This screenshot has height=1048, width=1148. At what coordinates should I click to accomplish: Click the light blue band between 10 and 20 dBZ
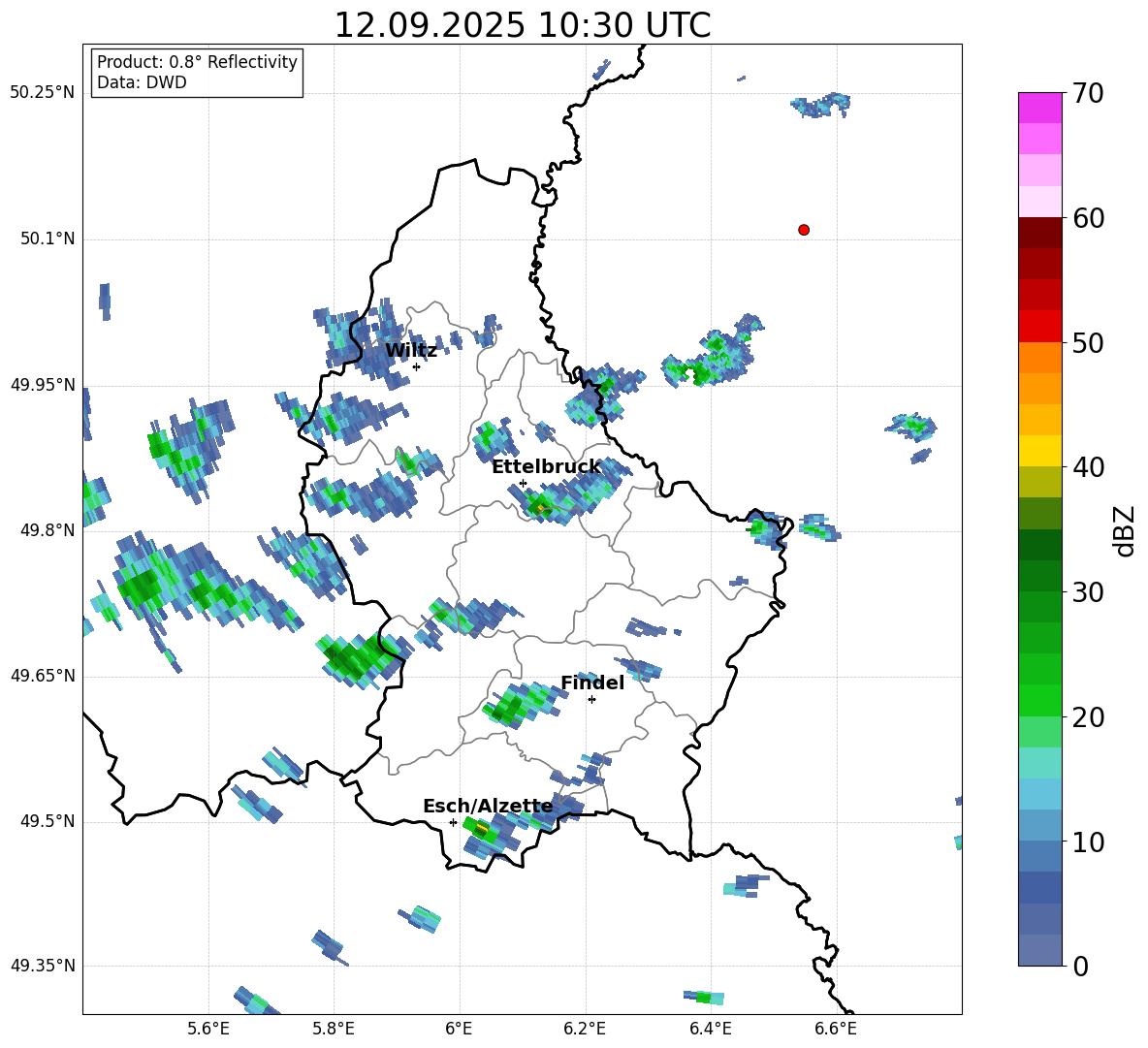1039,794
